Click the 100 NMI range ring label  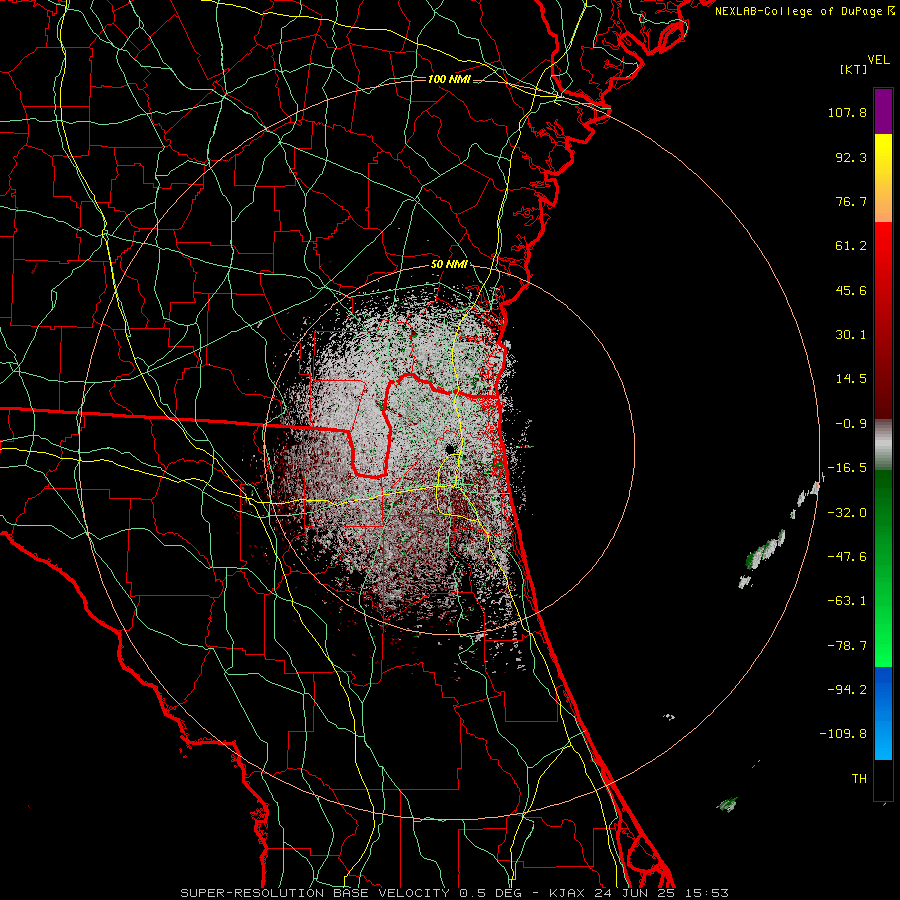pos(449,79)
